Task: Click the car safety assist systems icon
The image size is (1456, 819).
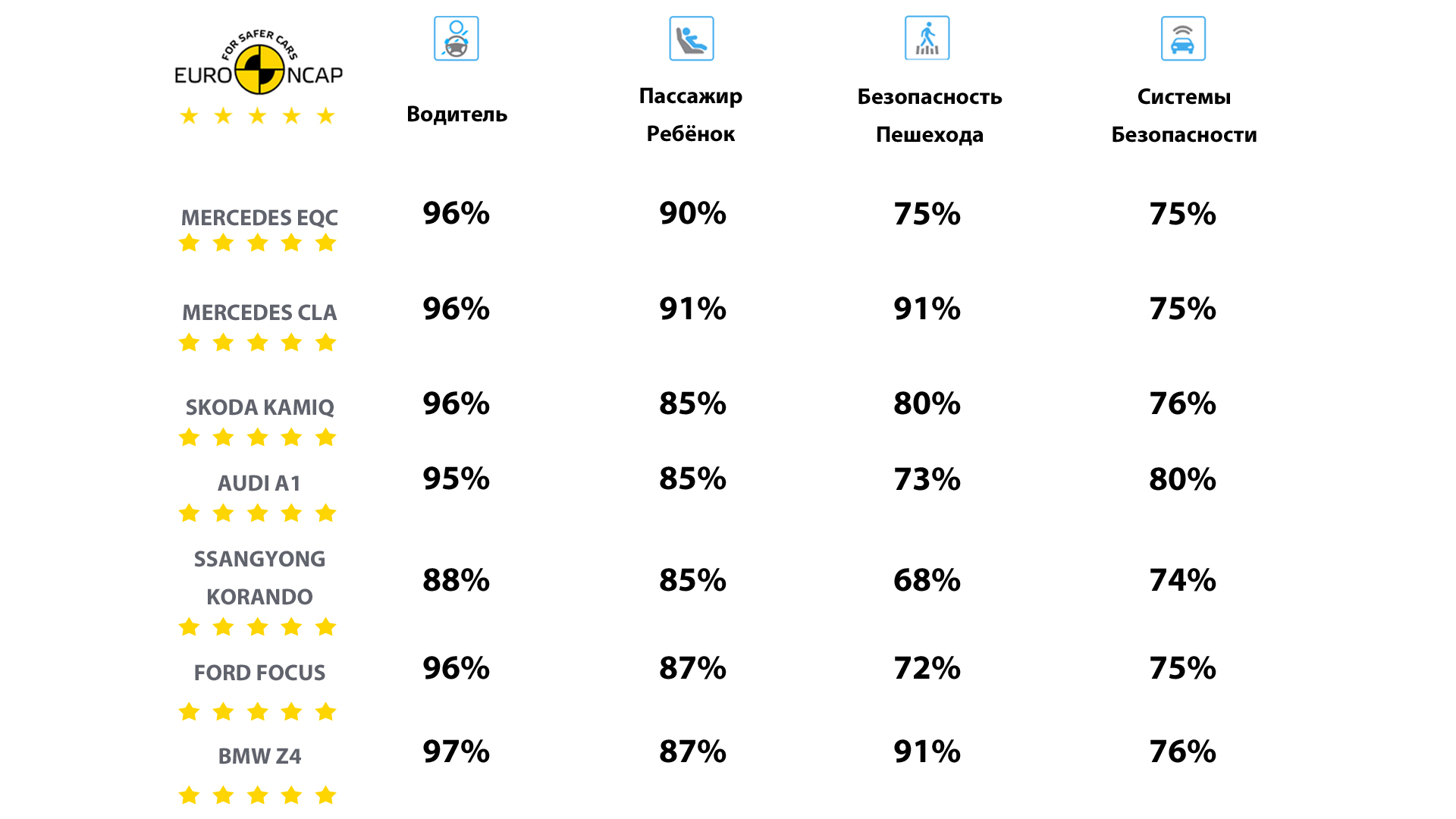Action: click(x=1182, y=39)
